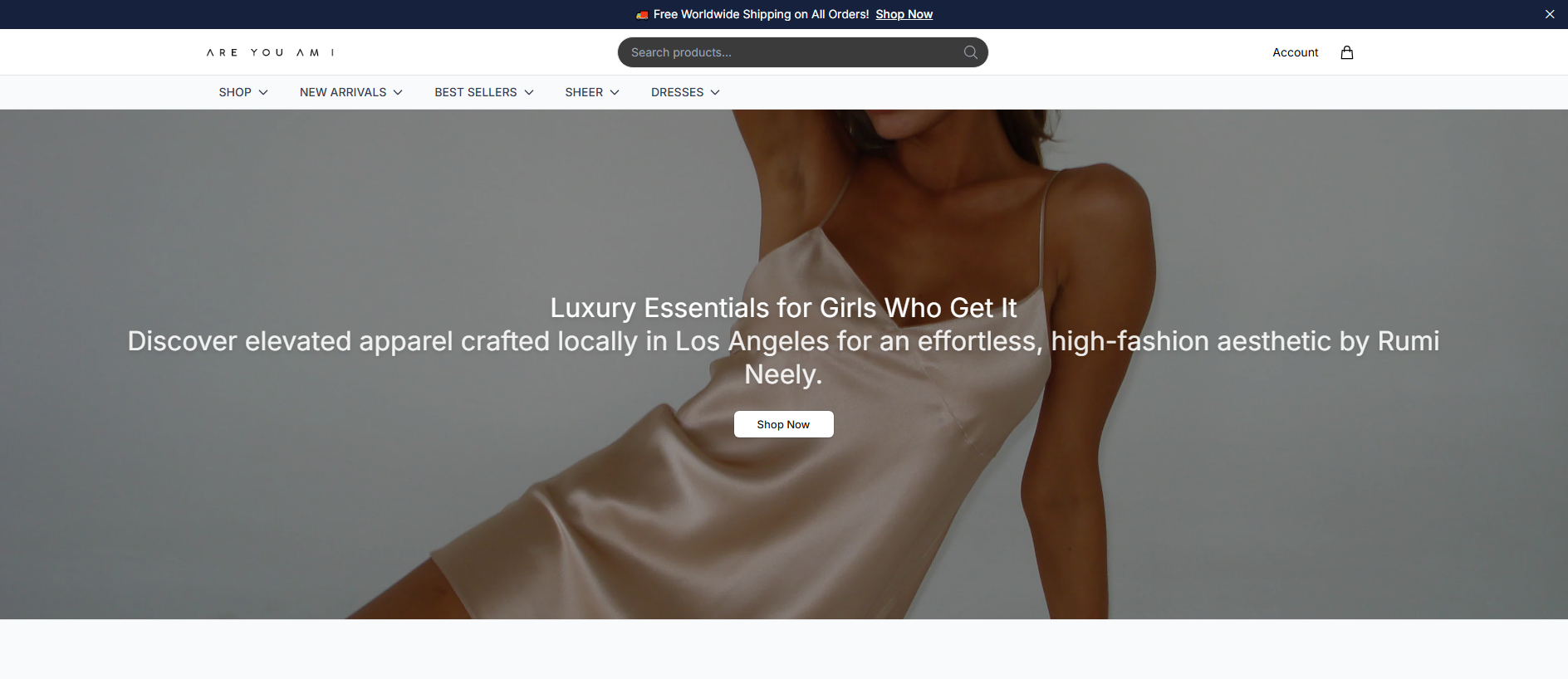
Task: Focus the Search products field
Action: point(802,52)
